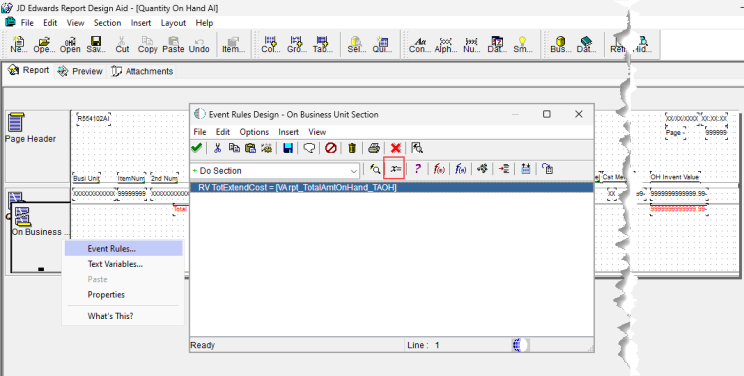744x376 pixels.
Task: Choose What's This? from context menu
Action: tap(123, 316)
